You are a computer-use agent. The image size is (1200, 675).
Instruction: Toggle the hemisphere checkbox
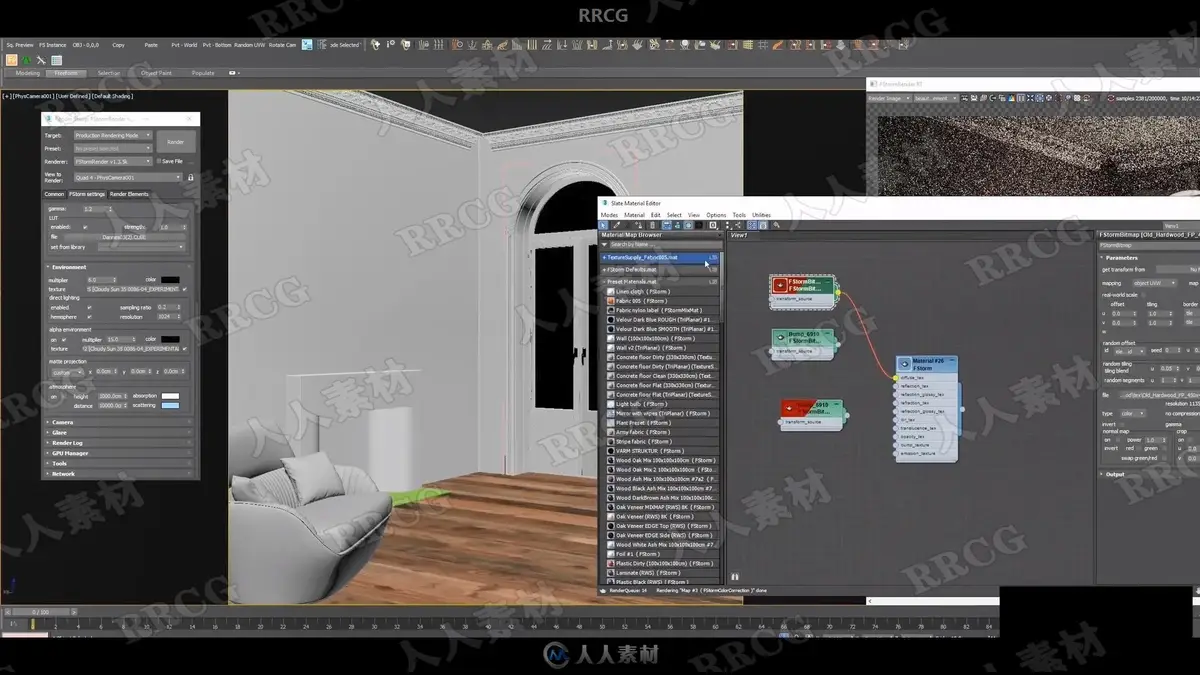[89, 317]
